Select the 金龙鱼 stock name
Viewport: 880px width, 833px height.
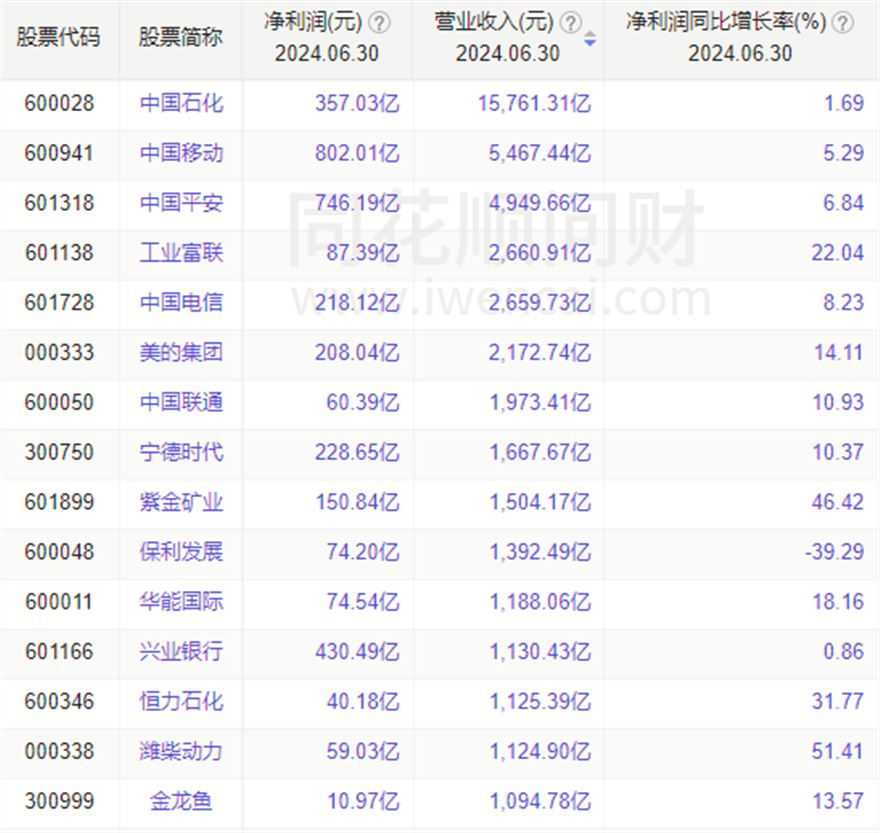click(x=181, y=801)
